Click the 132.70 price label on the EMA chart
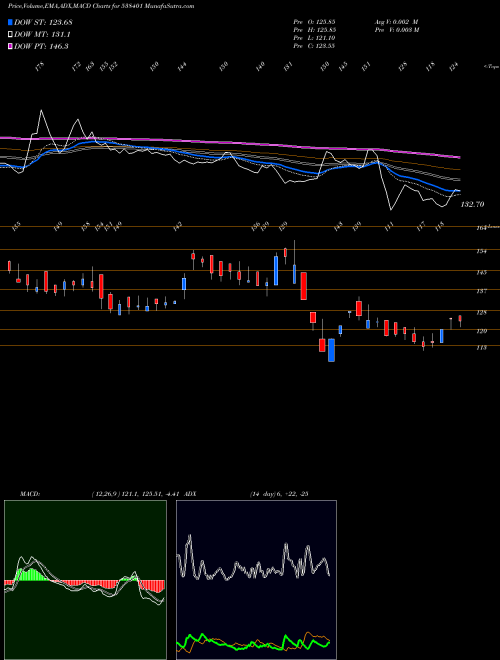 tap(473, 204)
